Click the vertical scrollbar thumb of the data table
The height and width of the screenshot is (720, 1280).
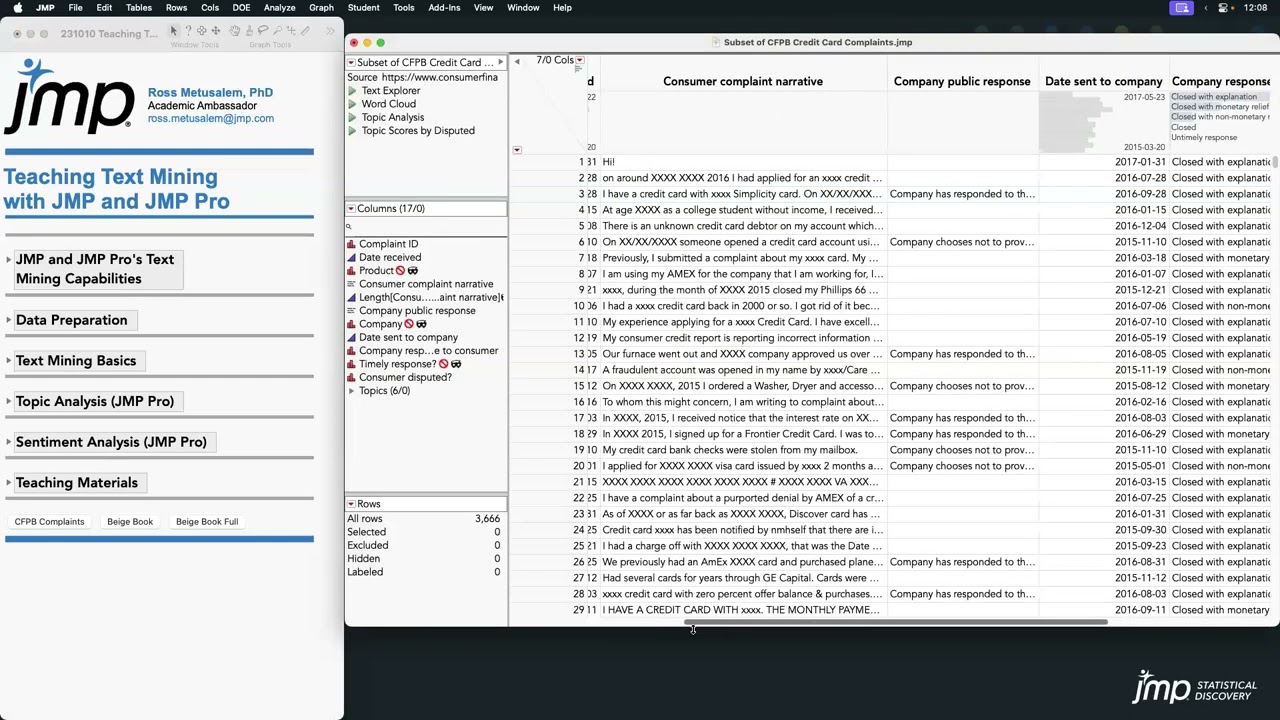click(x=1275, y=162)
